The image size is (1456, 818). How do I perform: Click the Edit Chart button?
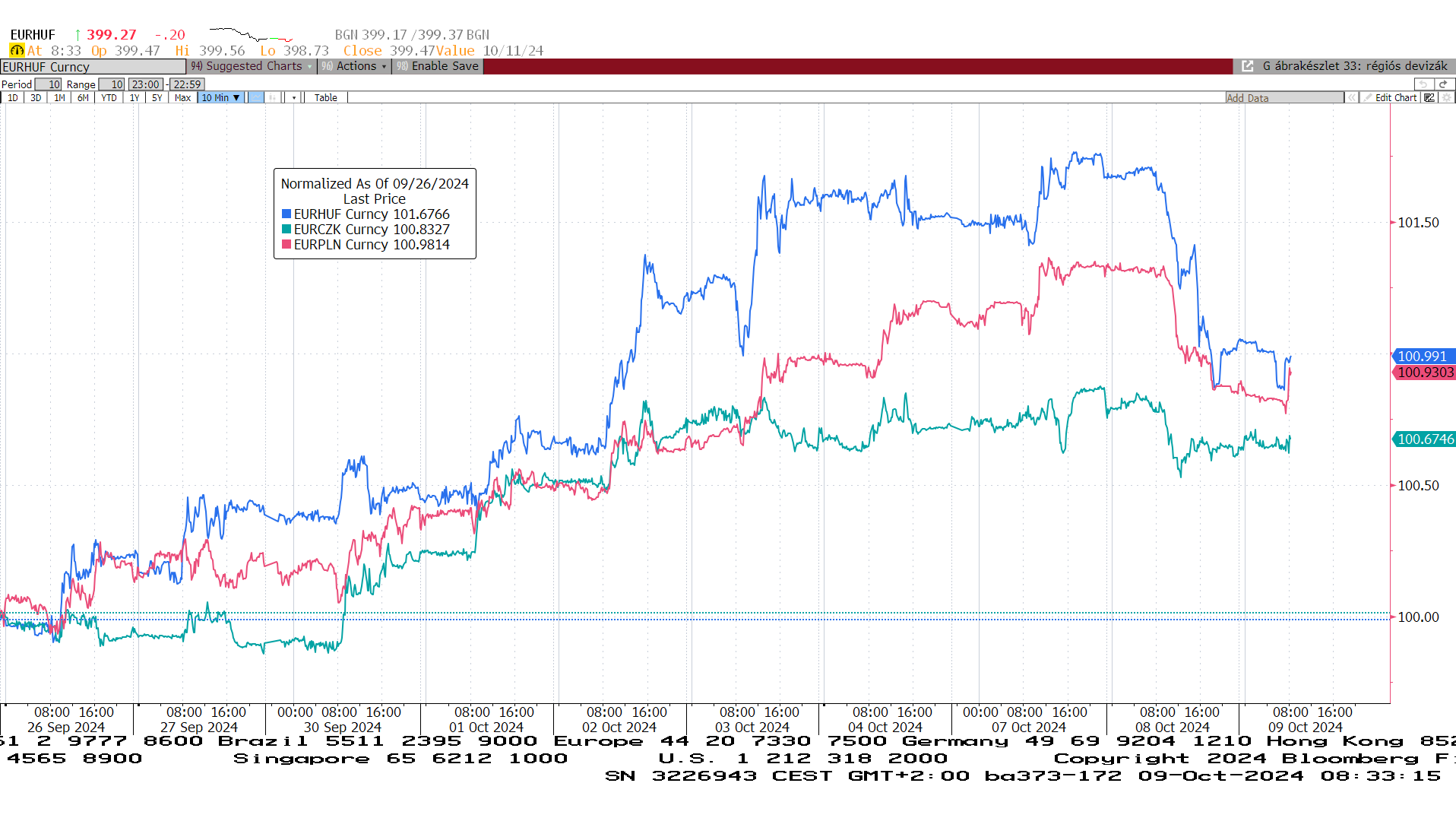pyautogui.click(x=1390, y=97)
